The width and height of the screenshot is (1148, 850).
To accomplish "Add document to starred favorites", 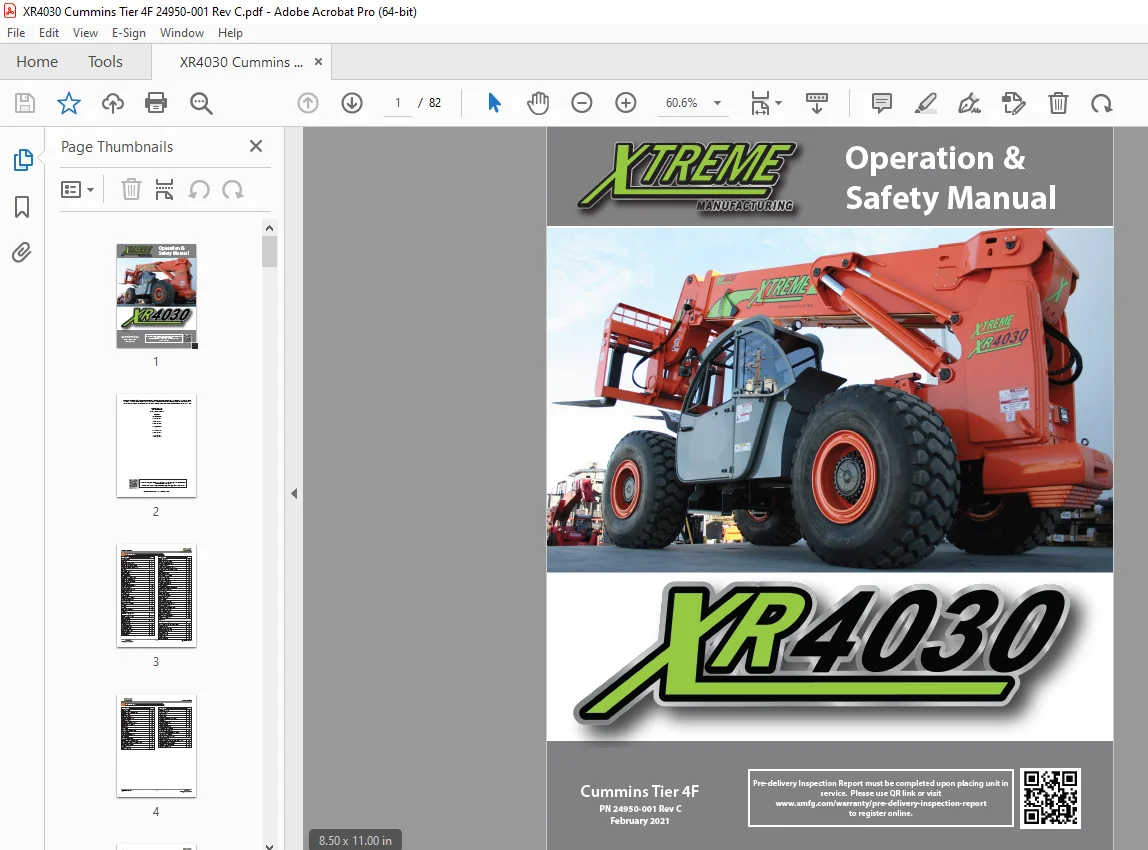I will coord(69,103).
